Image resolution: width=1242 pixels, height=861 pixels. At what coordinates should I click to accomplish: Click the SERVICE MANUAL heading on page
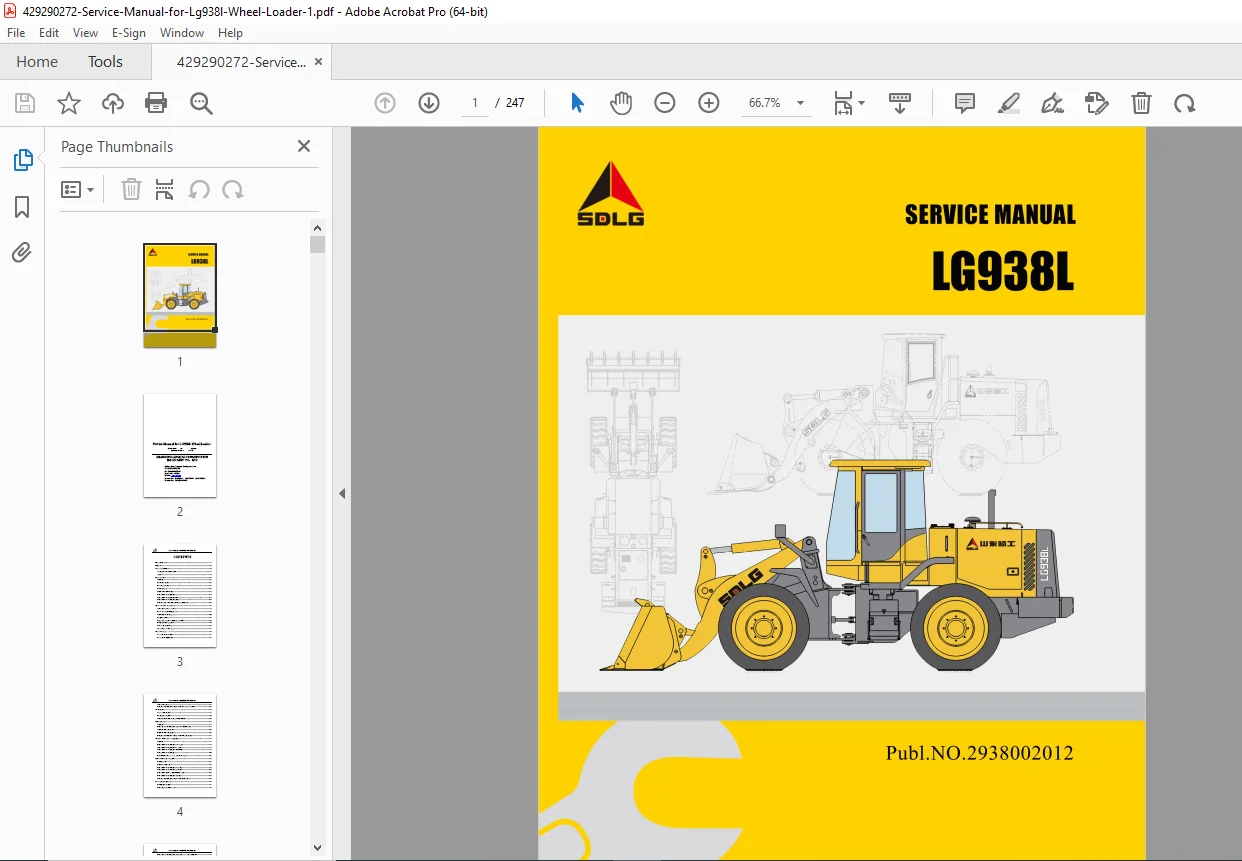[990, 215]
